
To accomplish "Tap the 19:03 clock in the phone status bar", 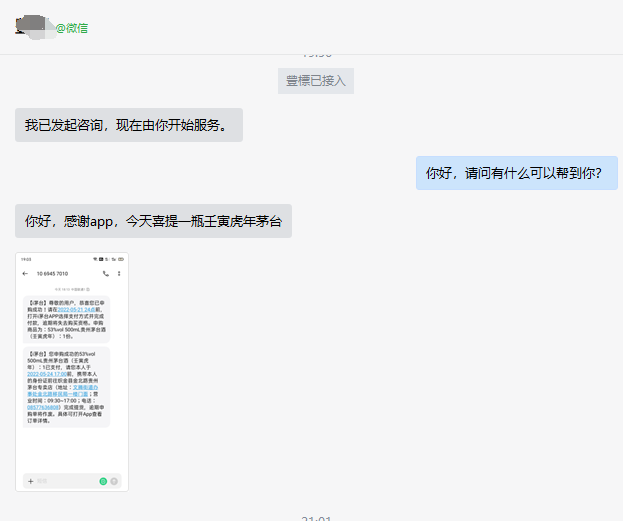I will [26, 259].
